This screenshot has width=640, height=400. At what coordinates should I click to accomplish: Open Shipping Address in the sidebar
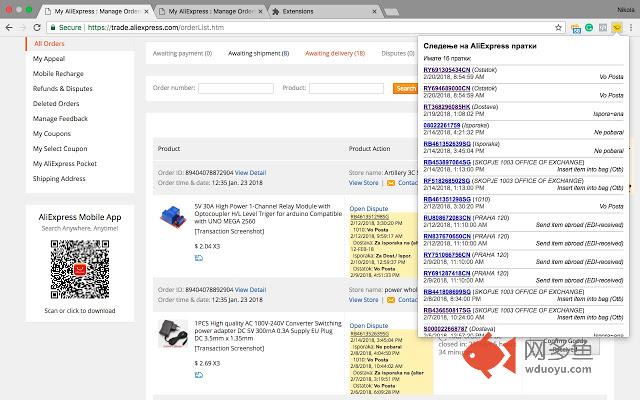coord(59,179)
